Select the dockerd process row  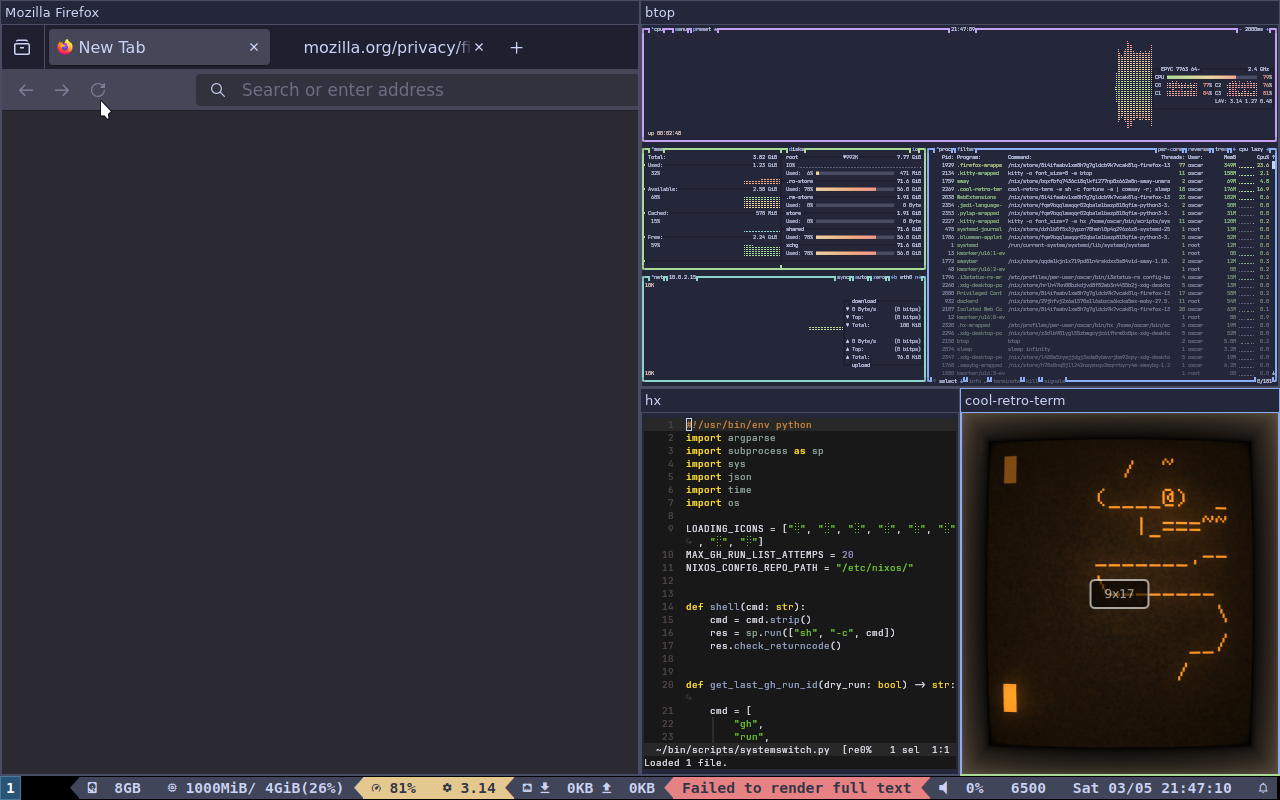pyautogui.click(x=1107, y=301)
